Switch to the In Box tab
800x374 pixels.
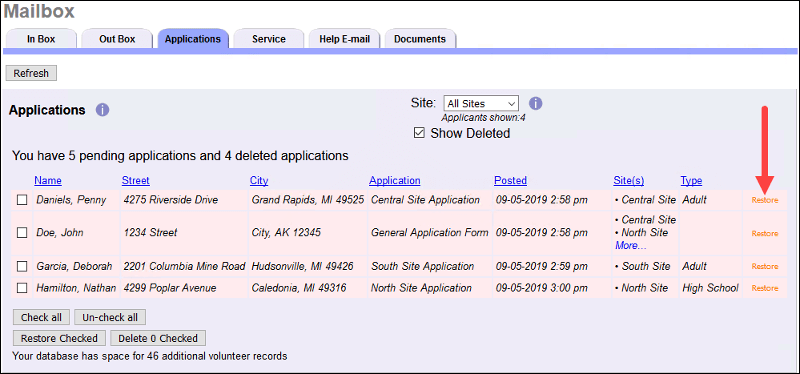coord(41,39)
